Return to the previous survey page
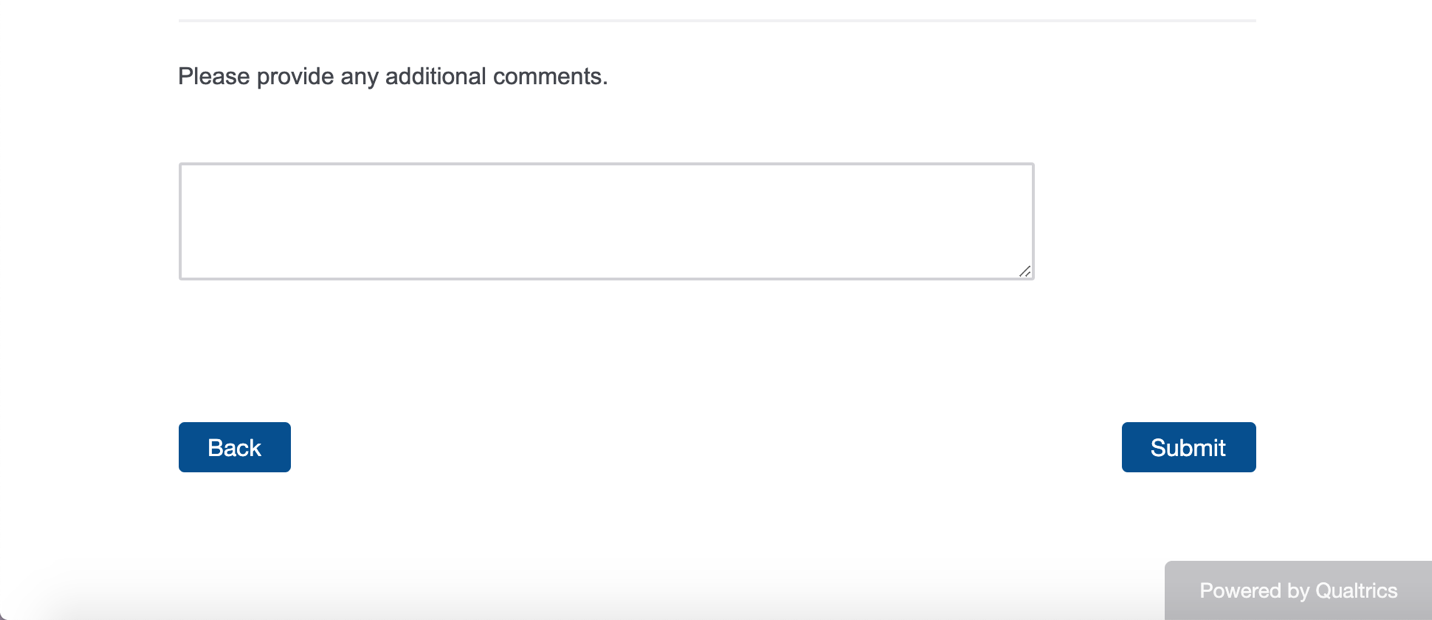Screen dimensions: 1432x620 (x=234, y=447)
